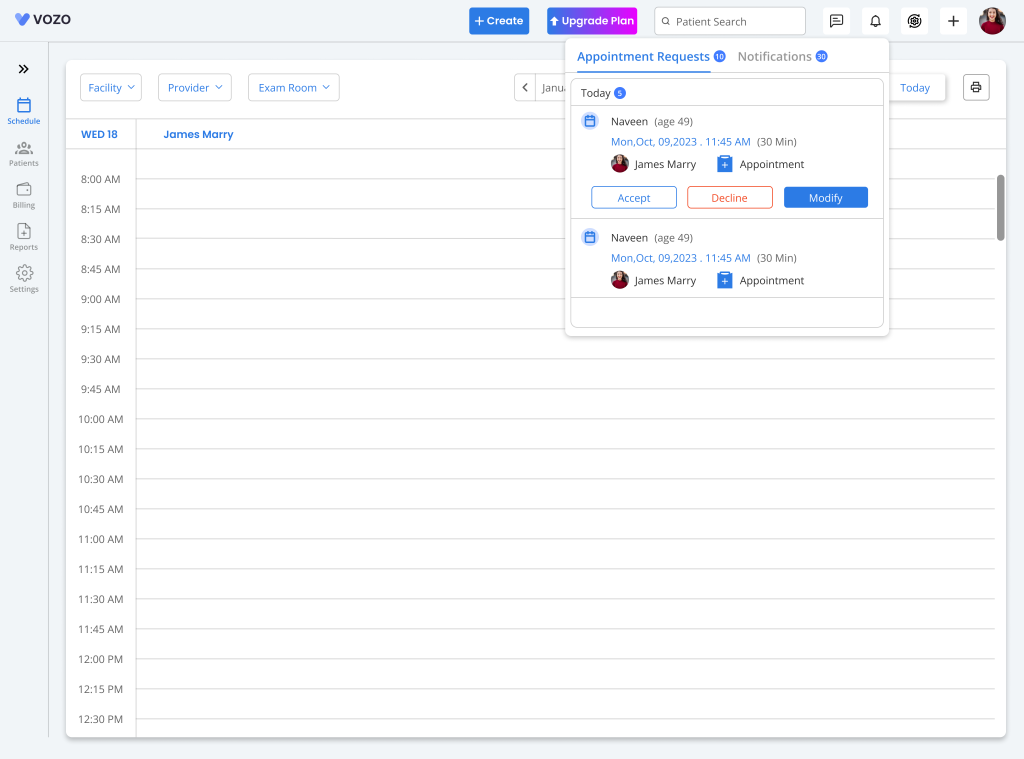The width and height of the screenshot is (1024, 759).
Task: Open the notifications bell icon
Action: pos(875,21)
